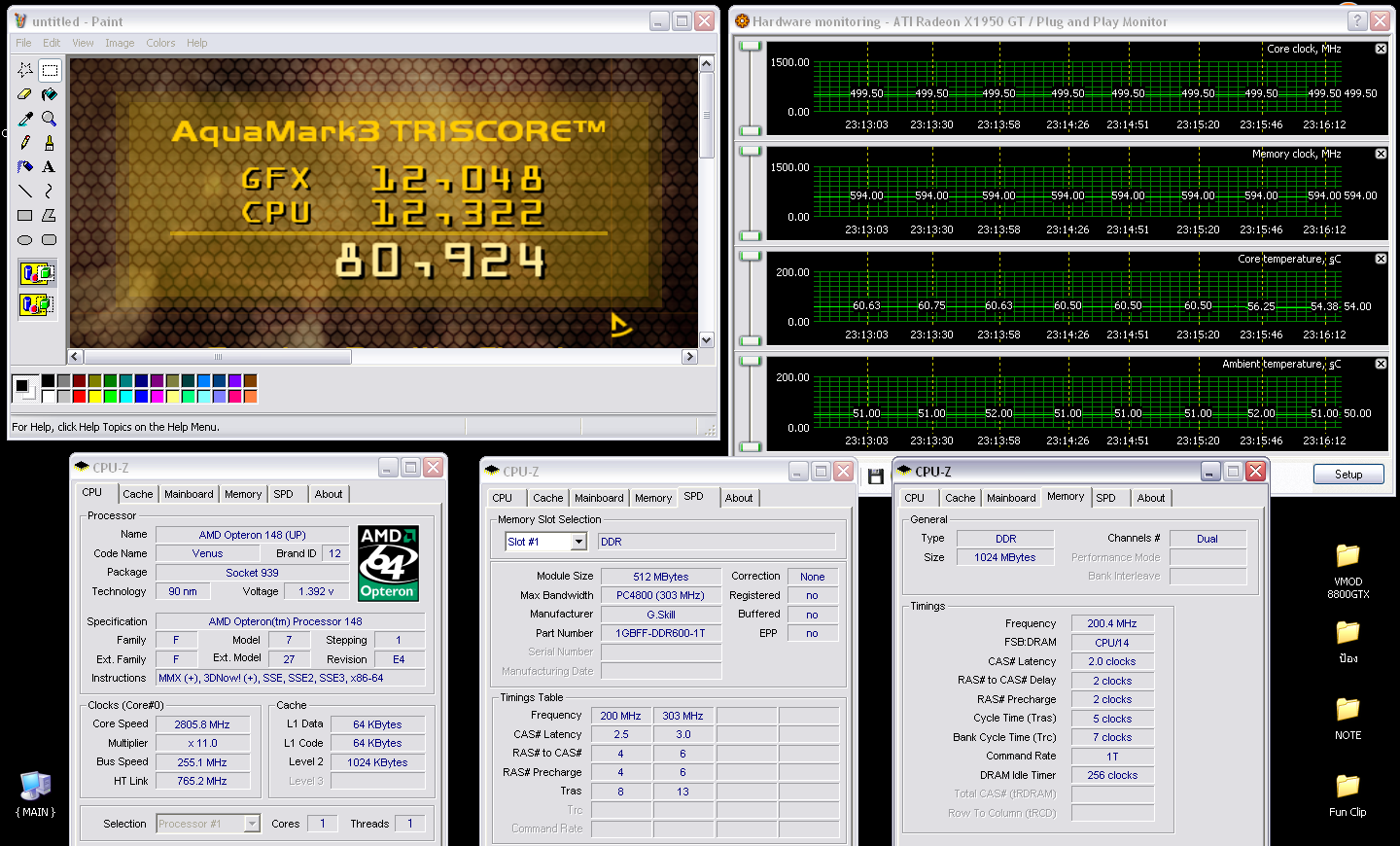Open the File menu in Paint

23,43
